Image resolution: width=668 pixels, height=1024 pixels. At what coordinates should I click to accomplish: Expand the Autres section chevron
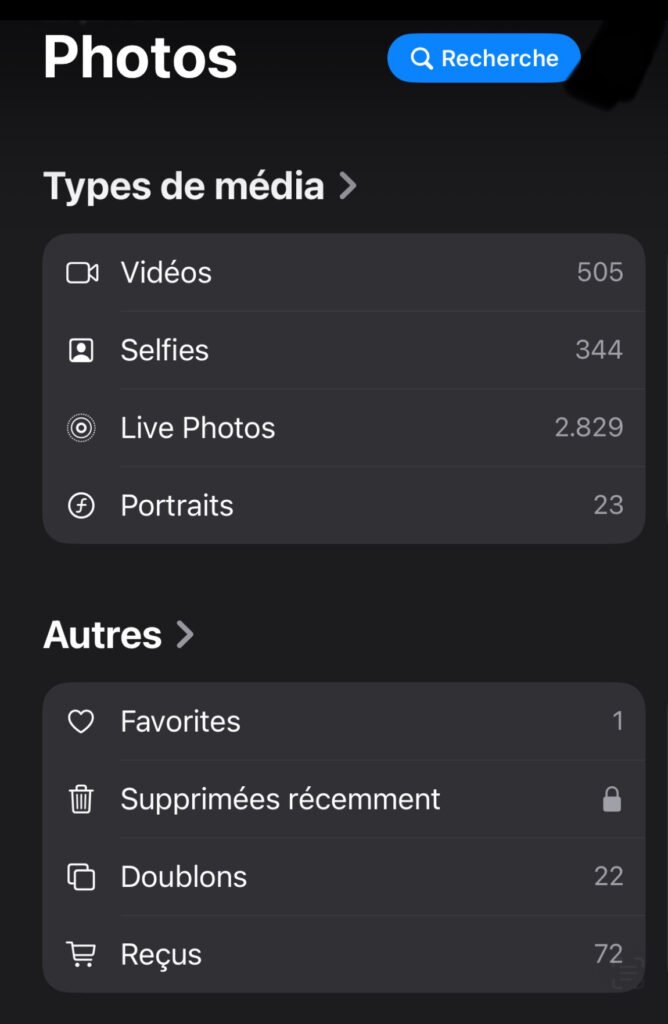[x=185, y=634]
